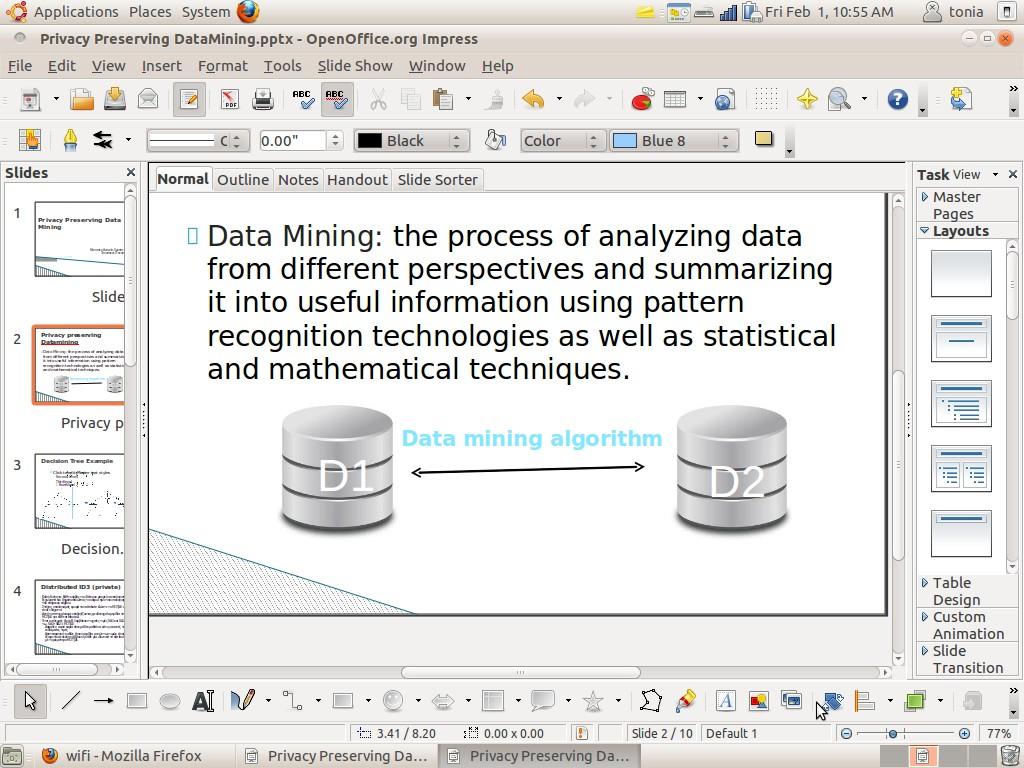Open the File menu
The image size is (1024, 768).
pyautogui.click(x=20, y=66)
